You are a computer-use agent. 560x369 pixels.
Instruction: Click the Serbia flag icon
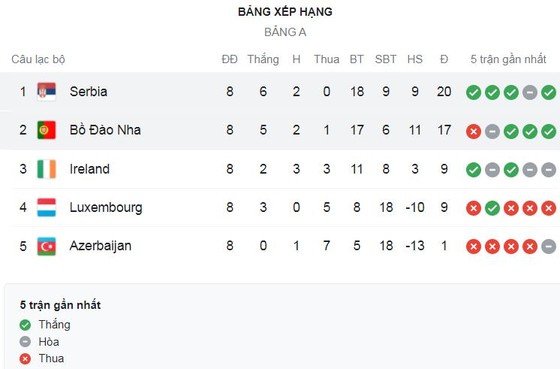pyautogui.click(x=46, y=92)
